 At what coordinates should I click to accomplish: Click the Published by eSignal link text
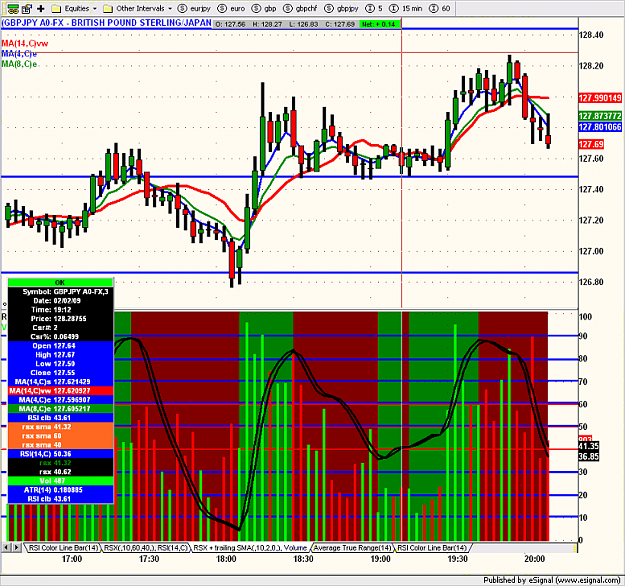551,580
